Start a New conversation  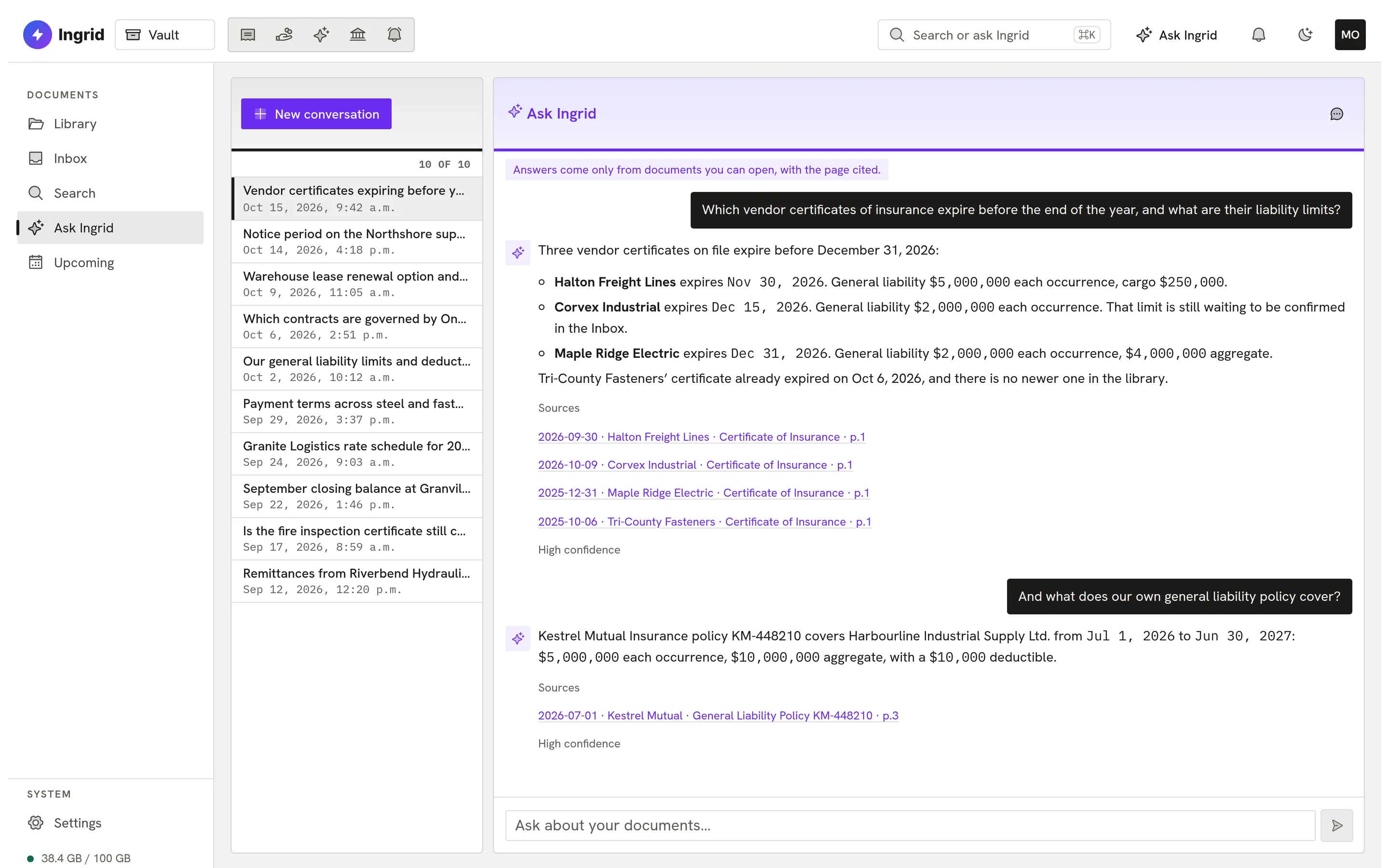point(316,114)
